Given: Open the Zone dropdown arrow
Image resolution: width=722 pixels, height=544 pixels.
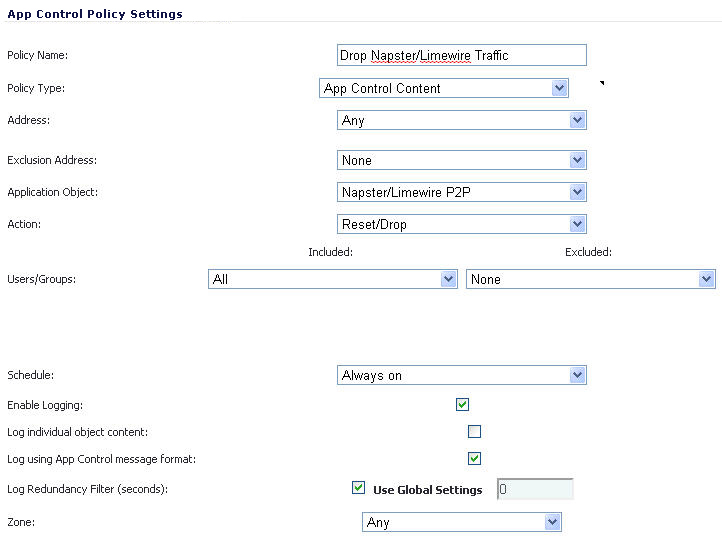Looking at the screenshot, I should [552, 522].
